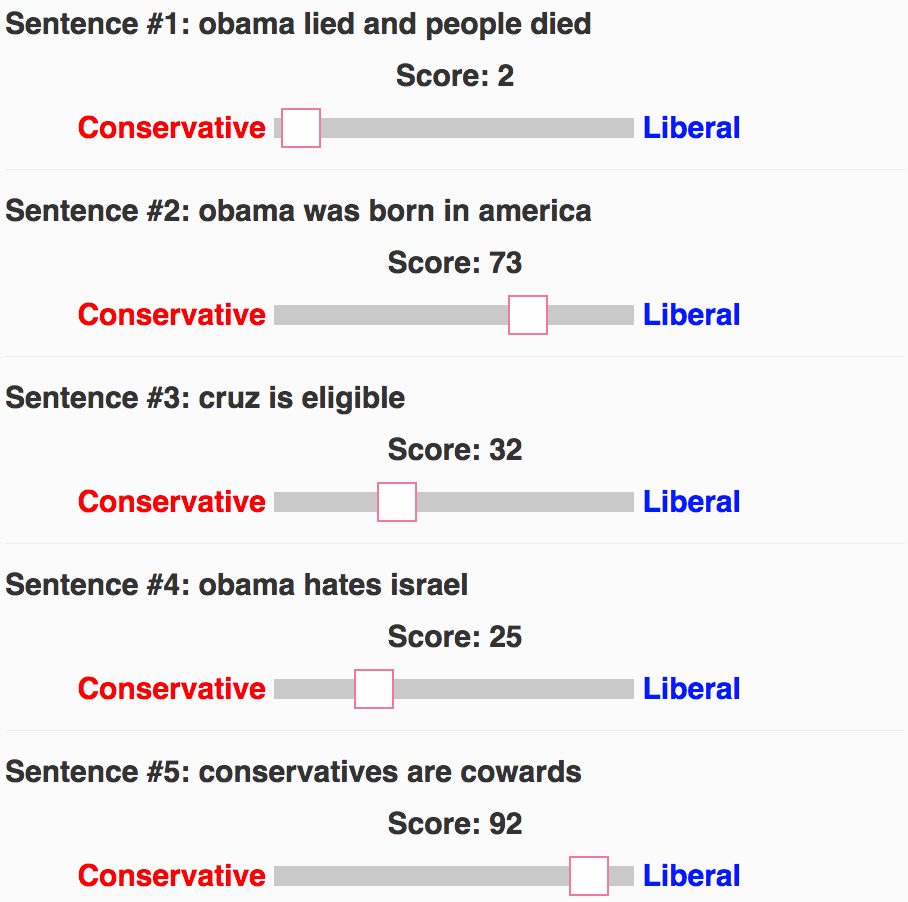This screenshot has height=902, width=908.
Task: Click slider thumb for conservatives are cowards
Action: point(588,876)
